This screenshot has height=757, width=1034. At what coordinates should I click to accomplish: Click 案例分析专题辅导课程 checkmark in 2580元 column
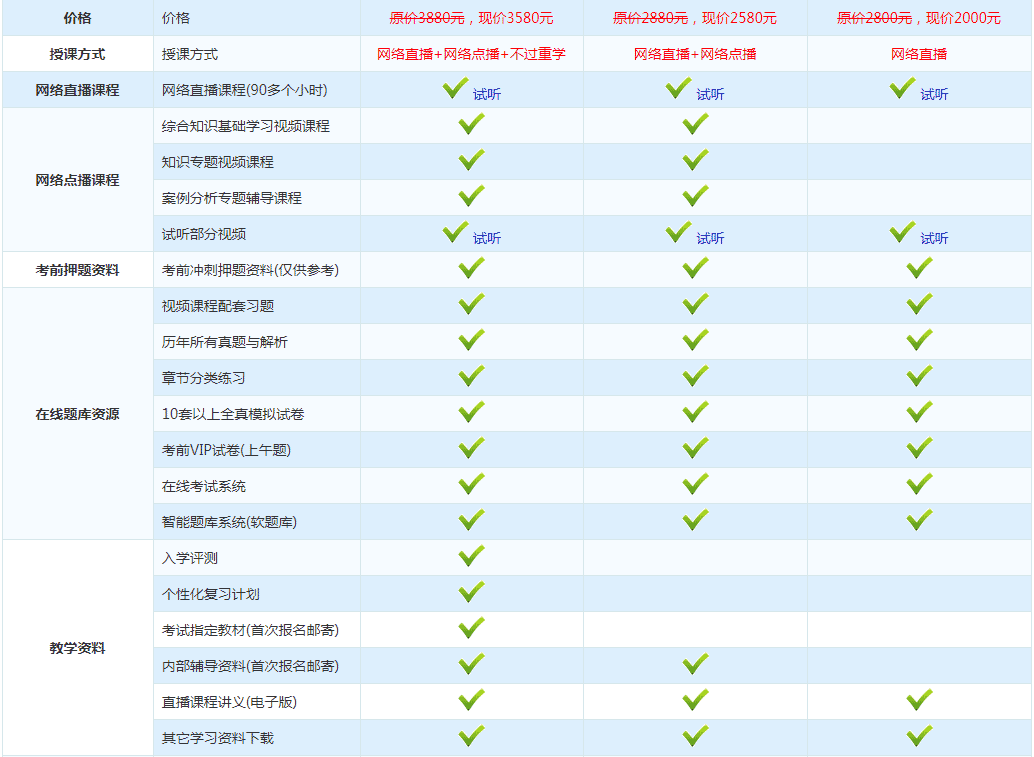point(695,196)
